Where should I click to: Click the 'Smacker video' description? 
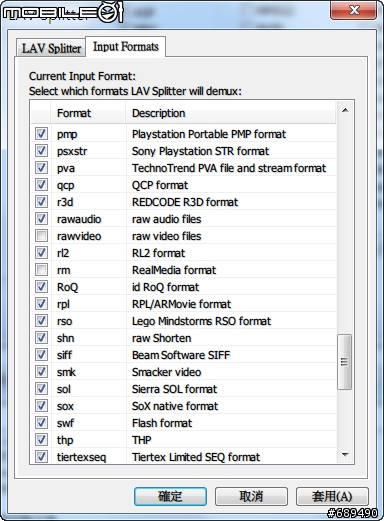tap(167, 372)
